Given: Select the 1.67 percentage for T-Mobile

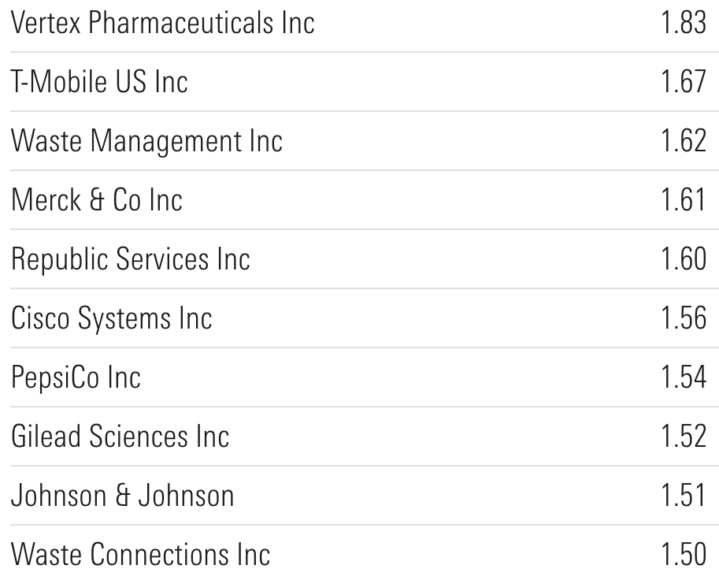Looking at the screenshot, I should (684, 82).
